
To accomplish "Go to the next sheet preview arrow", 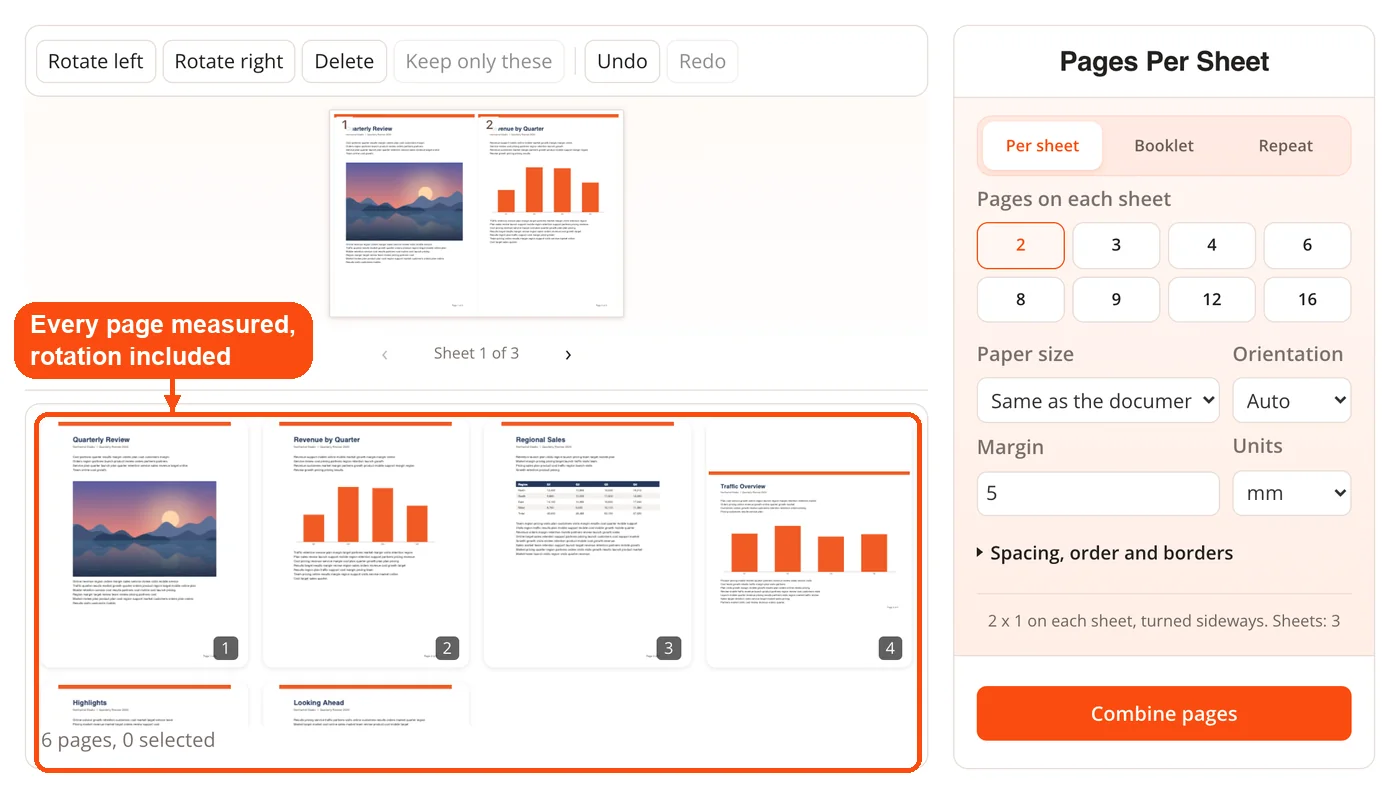I will pyautogui.click(x=568, y=354).
